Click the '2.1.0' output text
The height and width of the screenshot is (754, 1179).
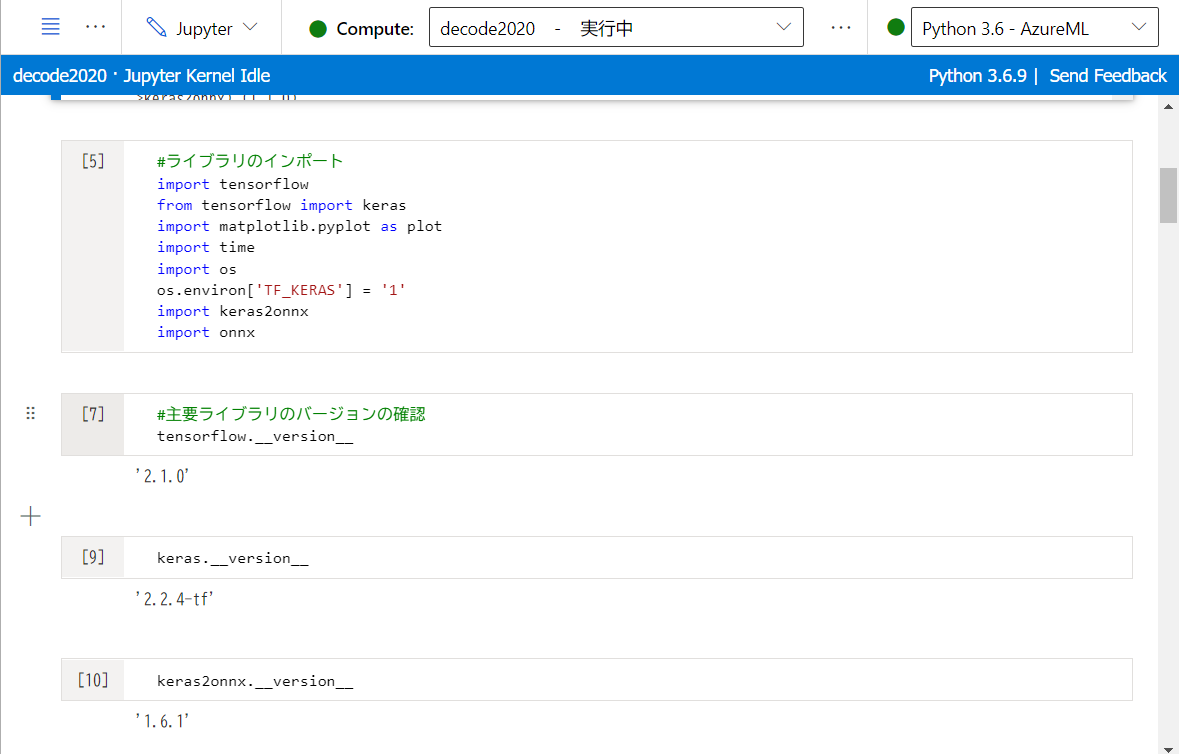(x=162, y=476)
